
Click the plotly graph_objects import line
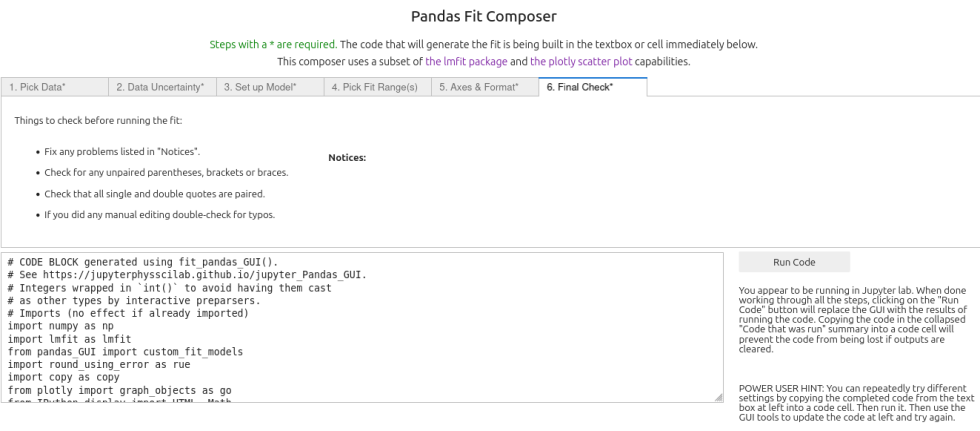pos(119,390)
